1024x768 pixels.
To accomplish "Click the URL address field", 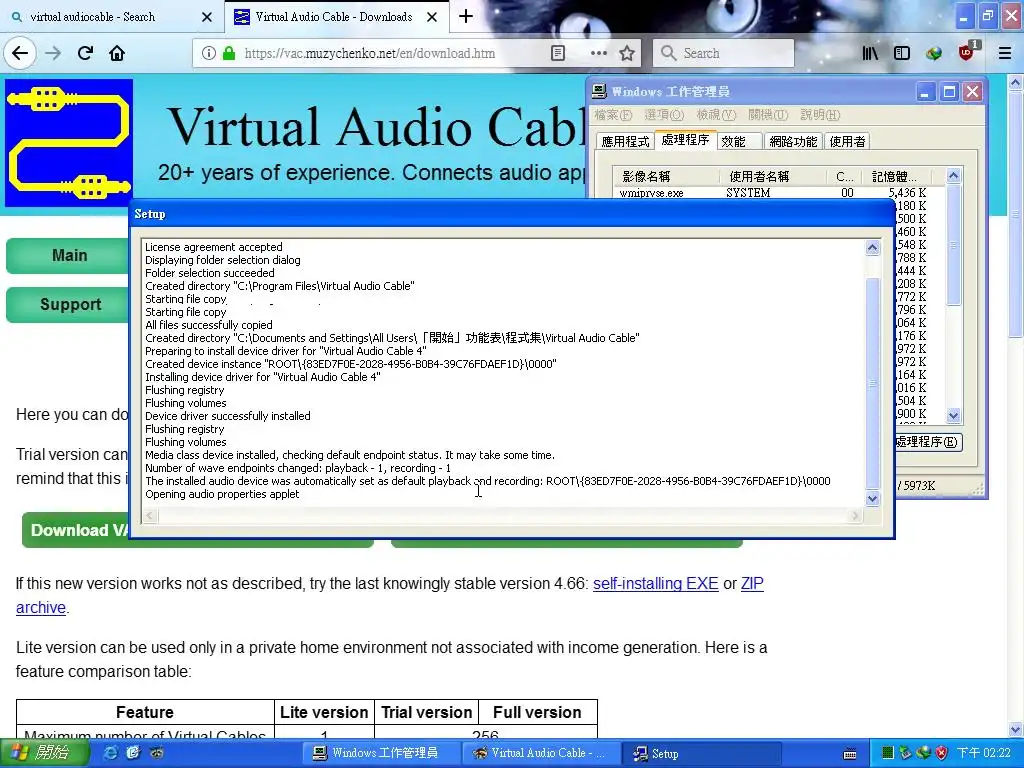I will coord(370,53).
